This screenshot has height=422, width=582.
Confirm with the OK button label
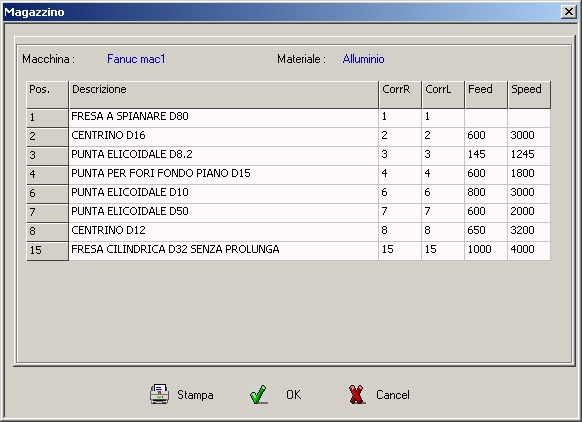(x=294, y=395)
